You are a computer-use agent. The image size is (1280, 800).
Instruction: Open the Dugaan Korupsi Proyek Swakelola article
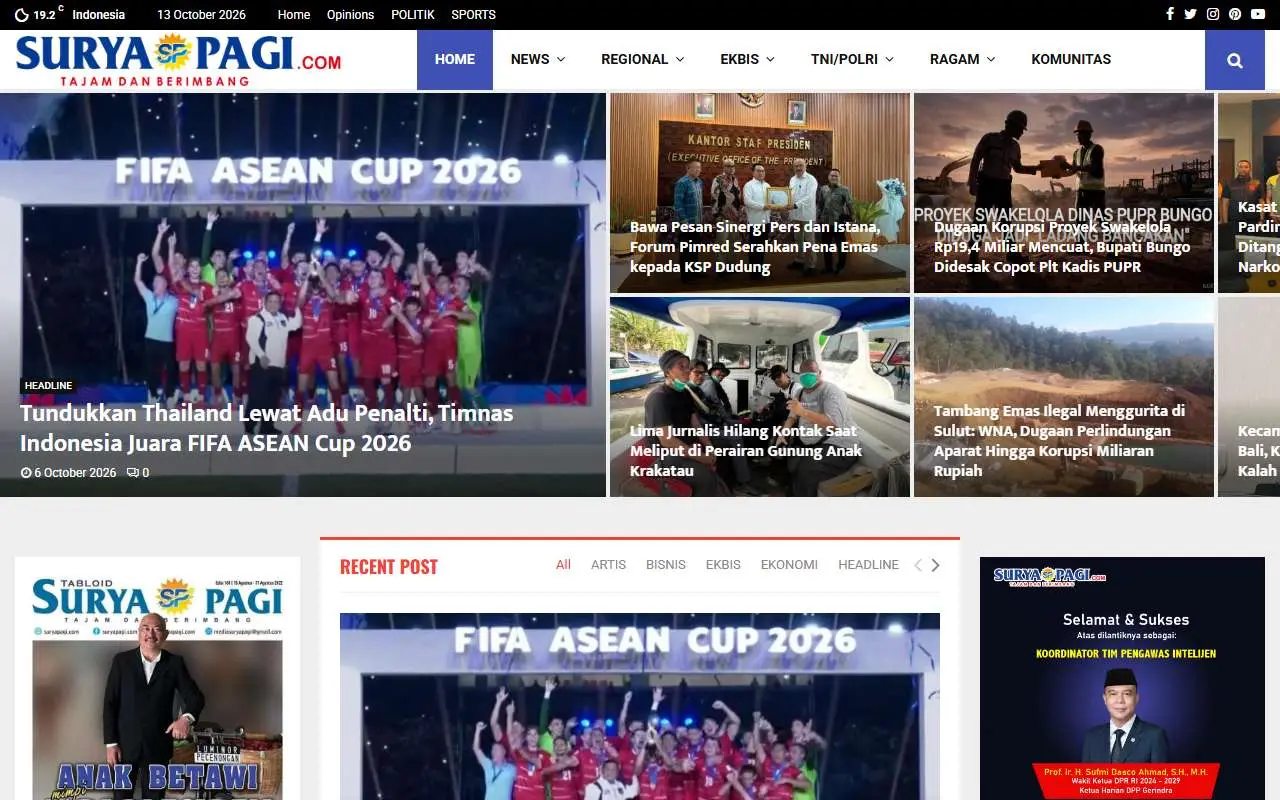pos(1062,247)
